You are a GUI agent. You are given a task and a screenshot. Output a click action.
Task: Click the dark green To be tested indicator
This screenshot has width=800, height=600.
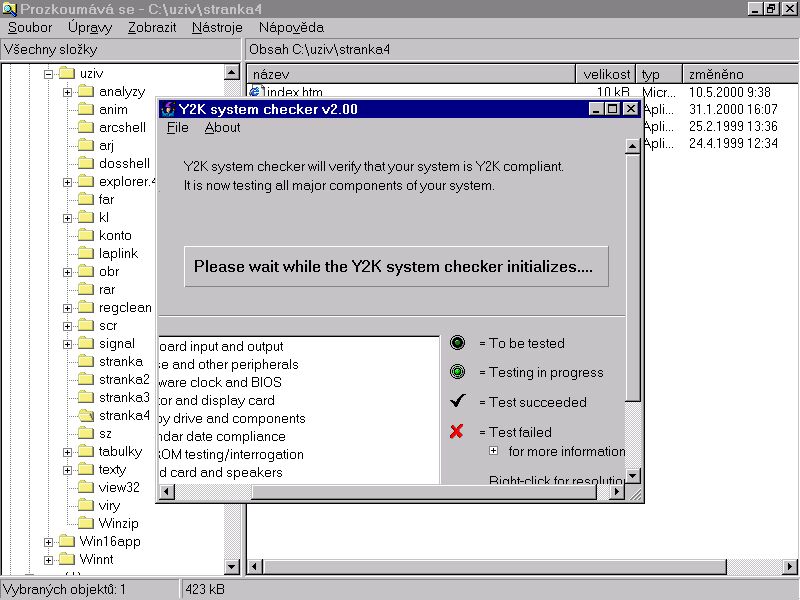(x=457, y=343)
